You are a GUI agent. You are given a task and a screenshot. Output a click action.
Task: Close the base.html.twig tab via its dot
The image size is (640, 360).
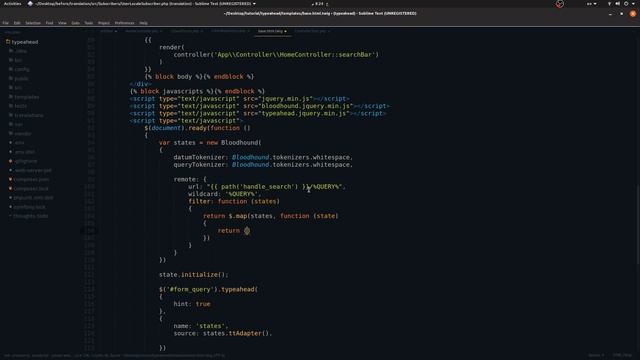pyautogui.click(x=285, y=31)
